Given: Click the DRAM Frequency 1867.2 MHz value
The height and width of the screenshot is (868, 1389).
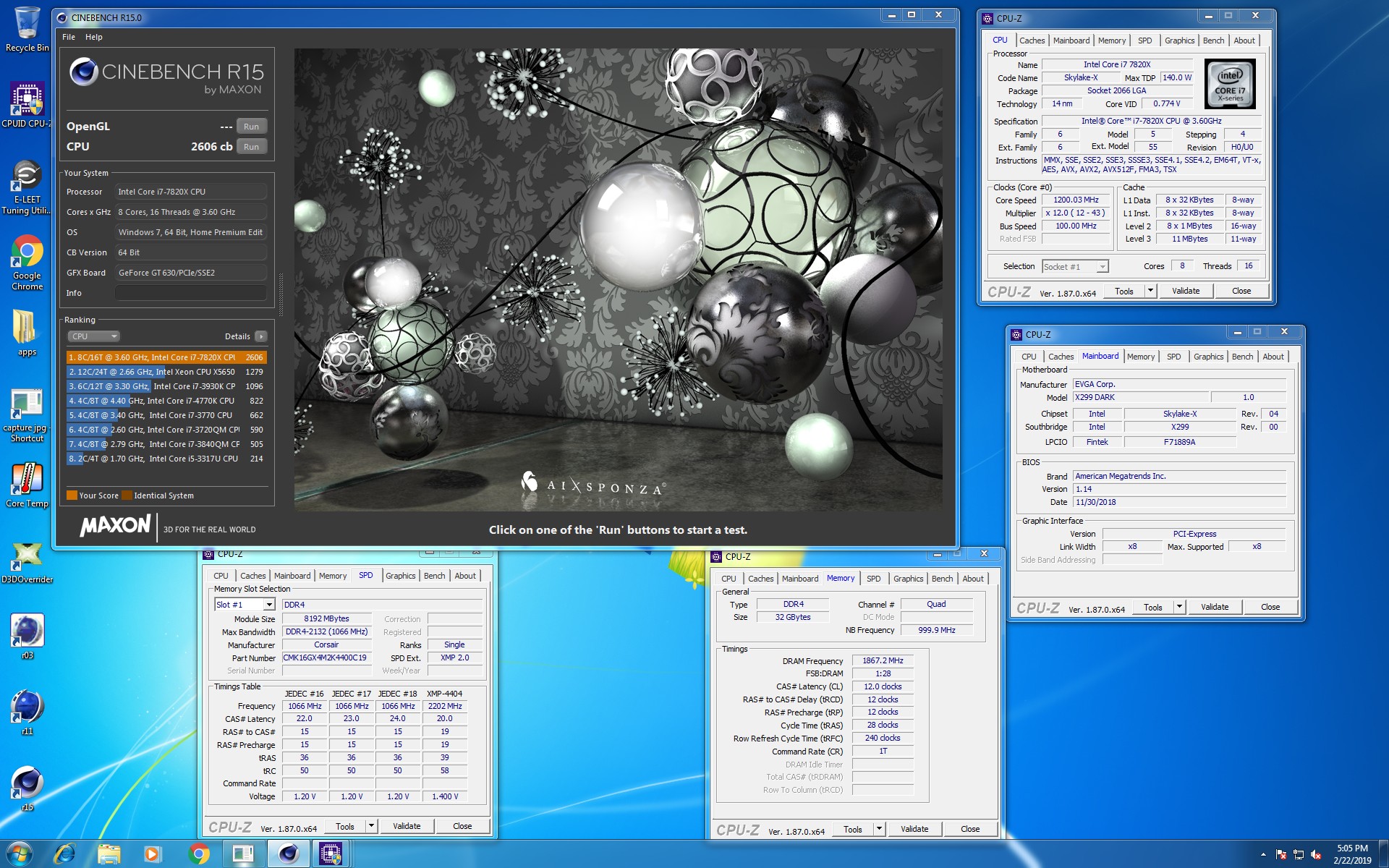Looking at the screenshot, I should pyautogui.click(x=883, y=660).
